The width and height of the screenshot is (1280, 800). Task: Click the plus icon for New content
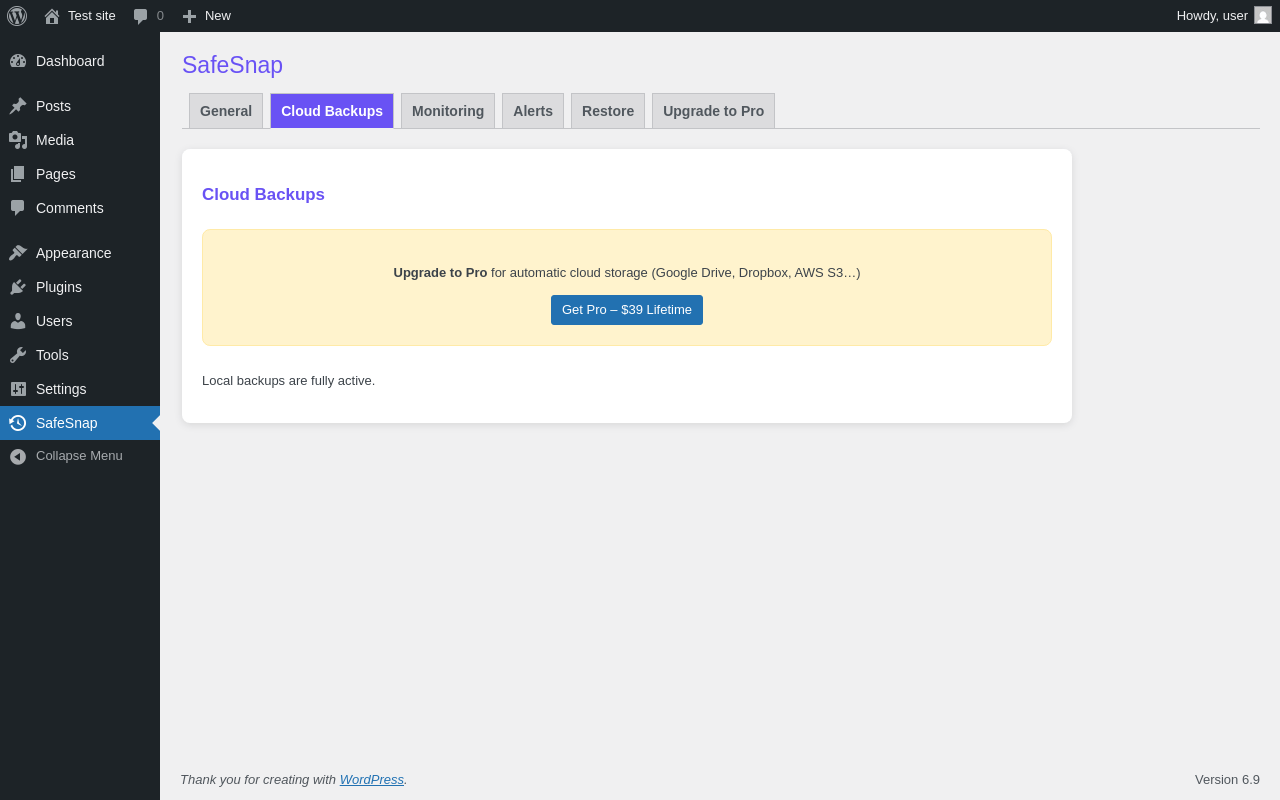pyautogui.click(x=189, y=16)
